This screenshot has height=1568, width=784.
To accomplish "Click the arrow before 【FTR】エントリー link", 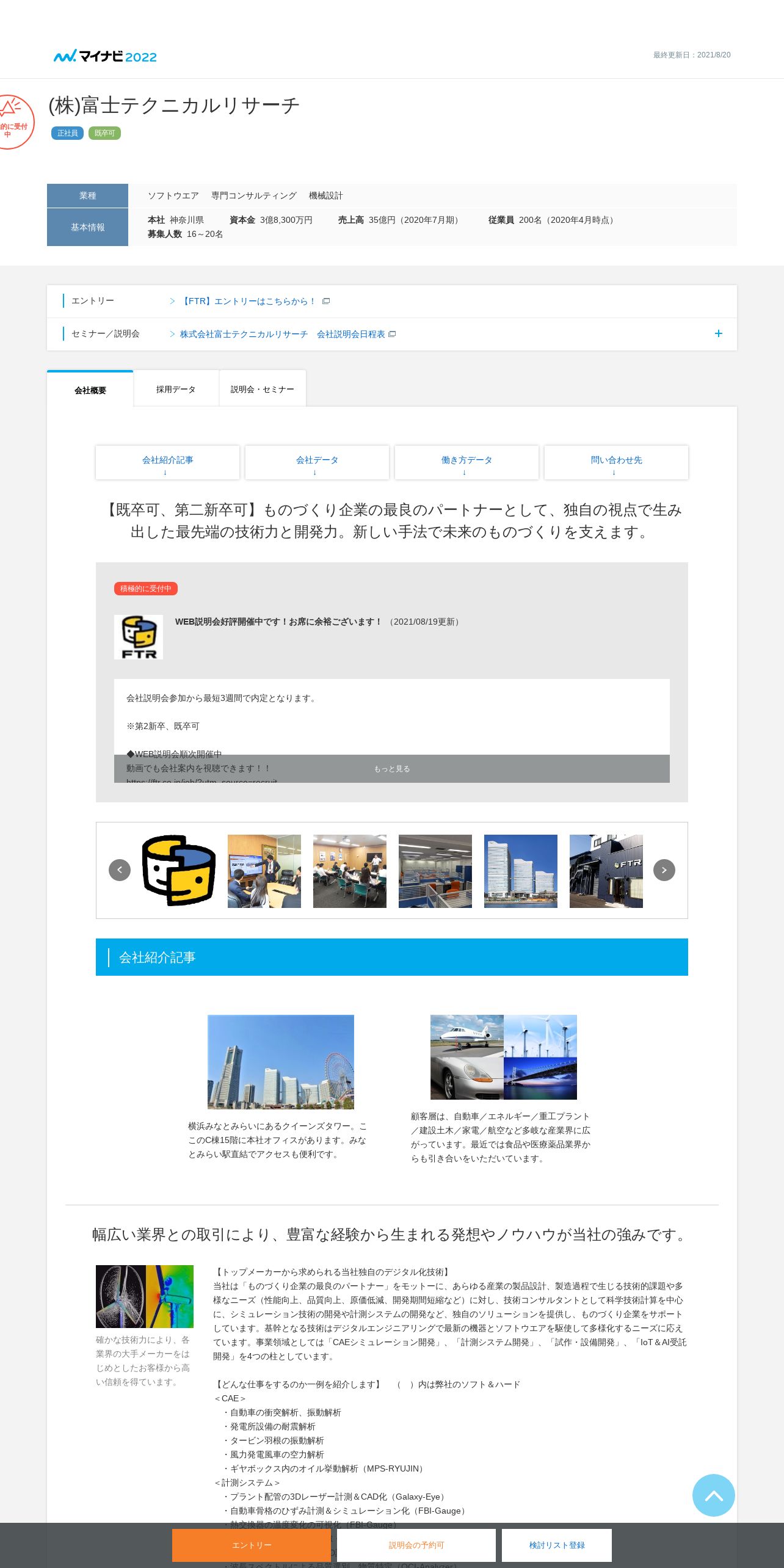I will coord(172,301).
